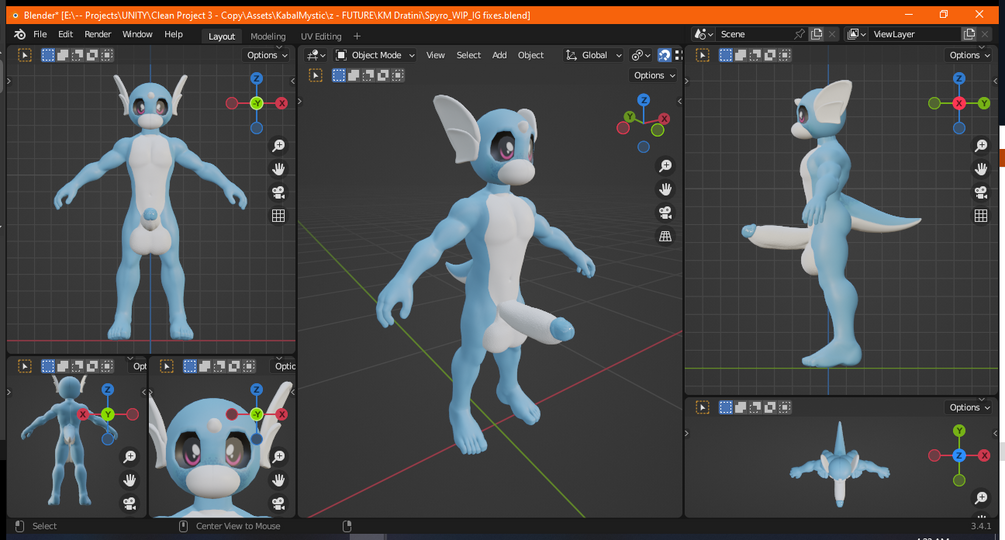This screenshot has width=1005, height=540.
Task: Choose Extend selection mode in center viewport
Action: [x=354, y=76]
